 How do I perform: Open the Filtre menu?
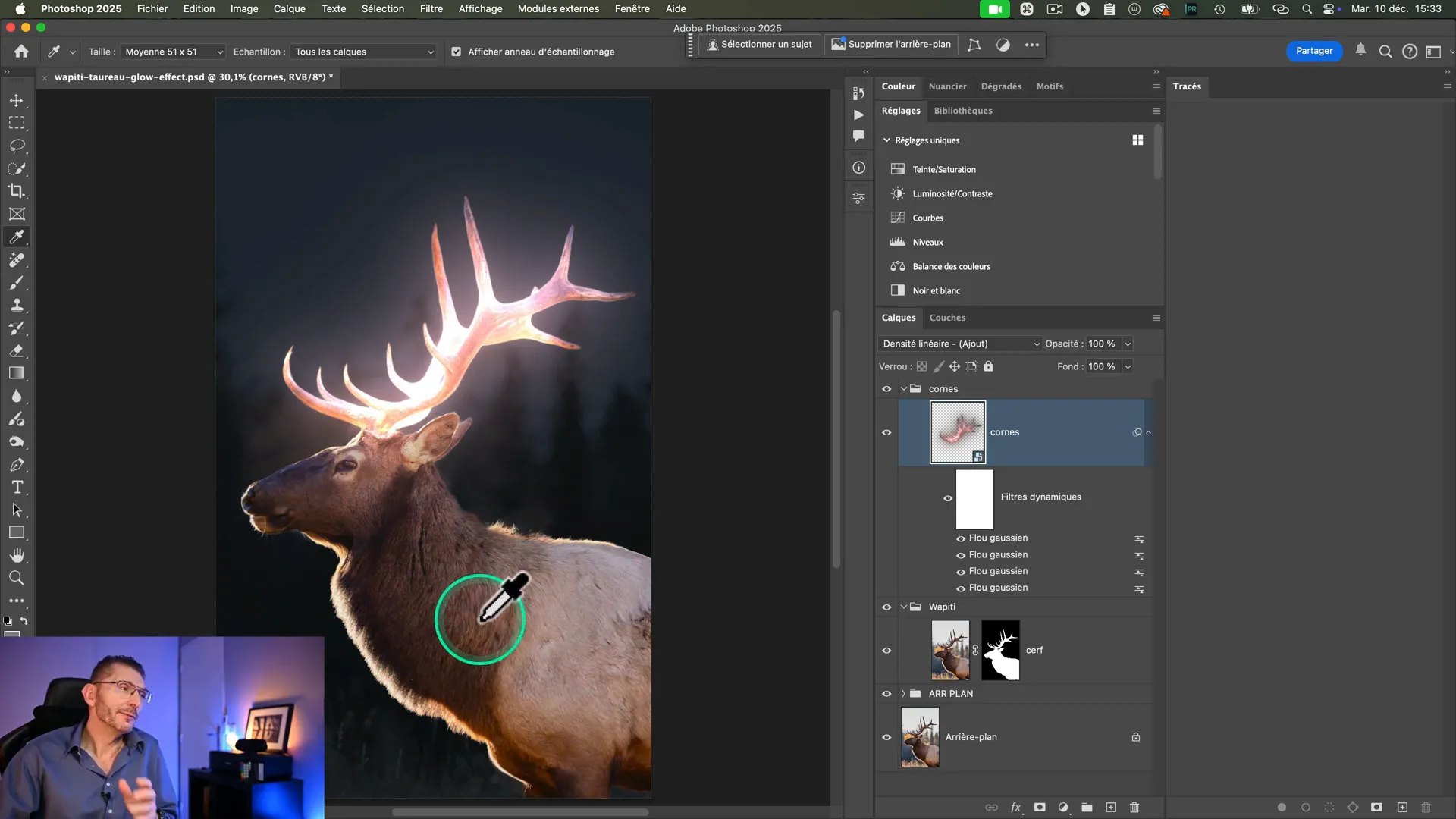[x=431, y=9]
